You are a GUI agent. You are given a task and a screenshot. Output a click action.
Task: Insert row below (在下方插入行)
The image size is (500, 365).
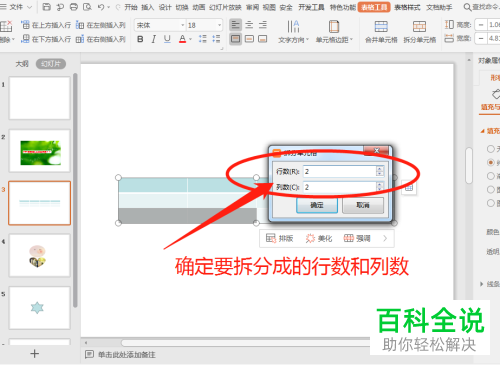pos(46,39)
